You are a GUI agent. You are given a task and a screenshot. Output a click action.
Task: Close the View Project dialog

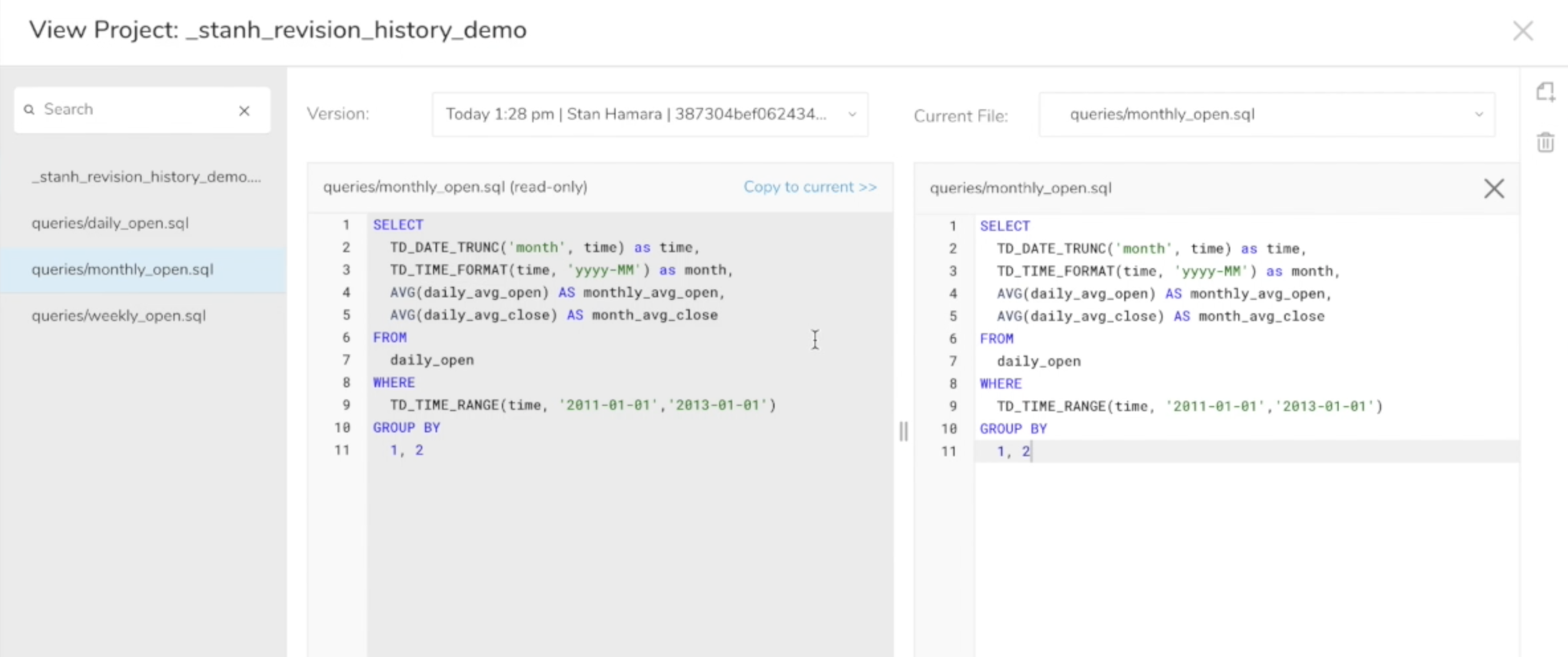pos(1523,31)
